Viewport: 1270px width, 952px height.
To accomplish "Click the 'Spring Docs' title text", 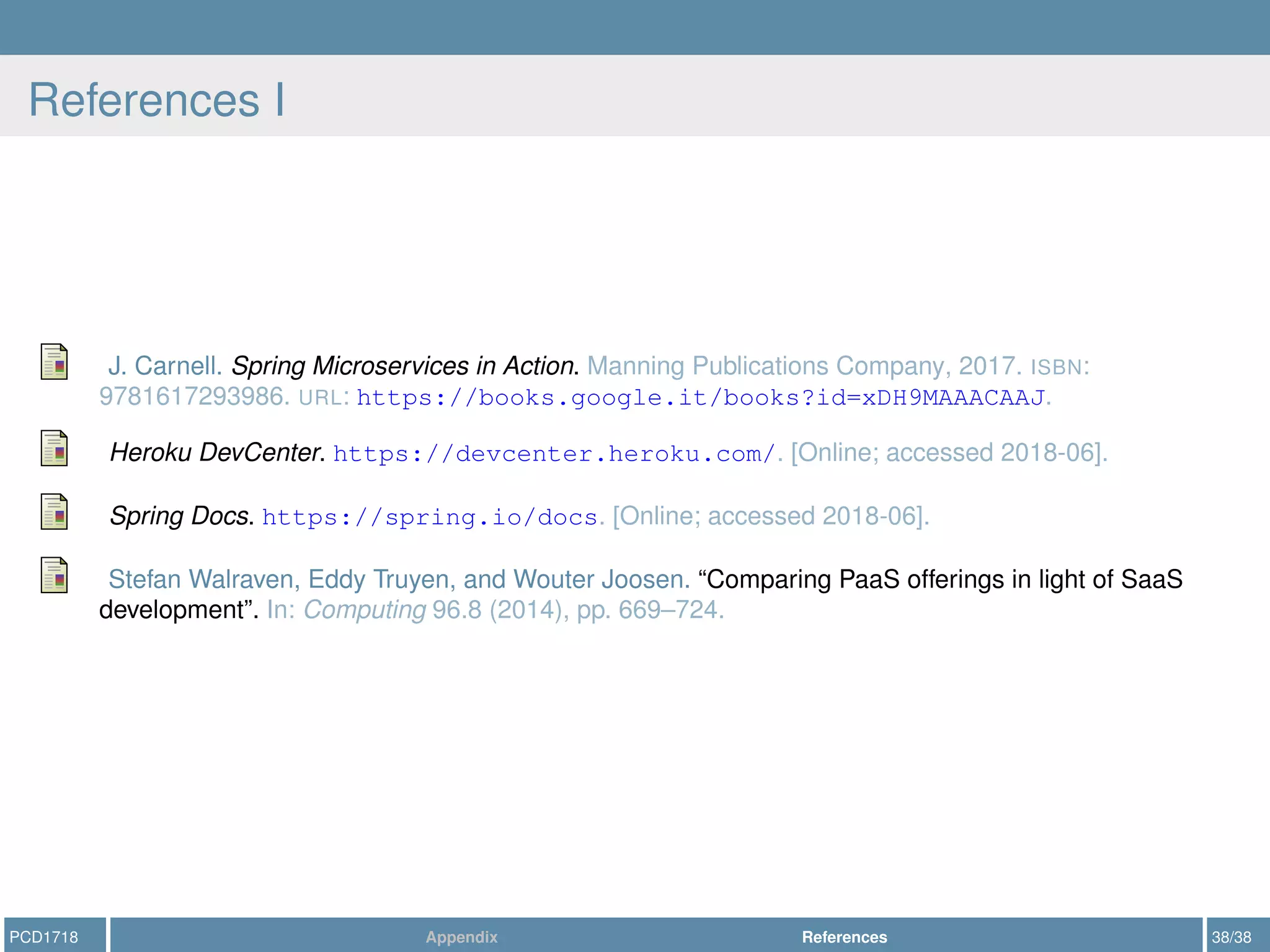I will pos(180,516).
